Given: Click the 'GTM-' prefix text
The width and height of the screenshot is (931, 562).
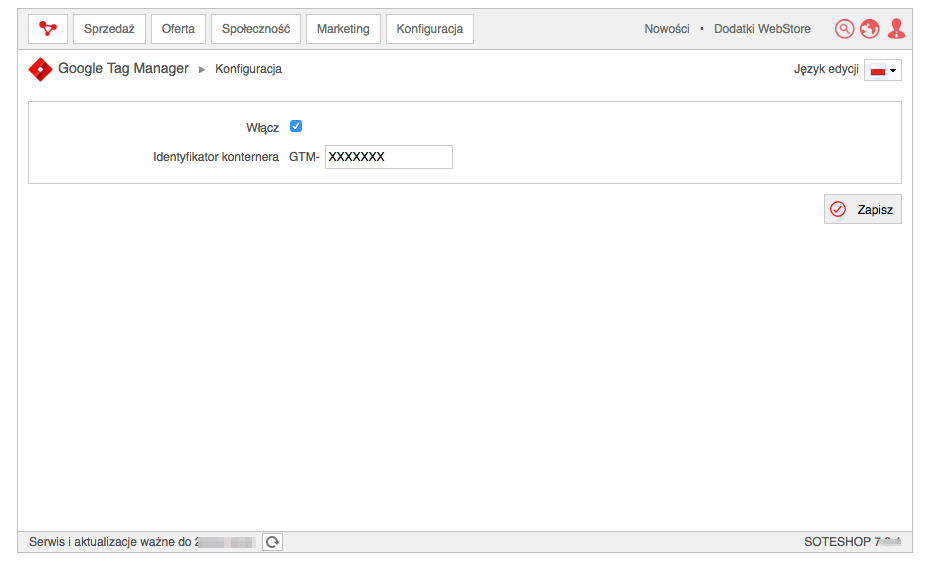Looking at the screenshot, I should coord(304,157).
